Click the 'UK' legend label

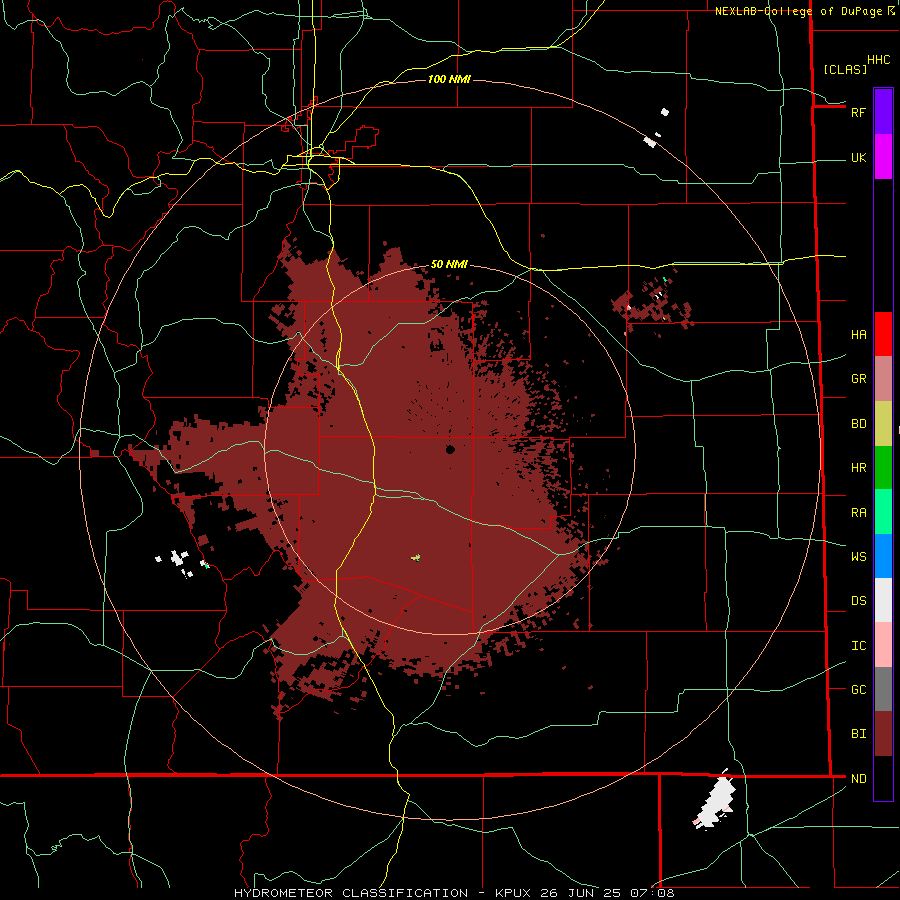pyautogui.click(x=858, y=157)
